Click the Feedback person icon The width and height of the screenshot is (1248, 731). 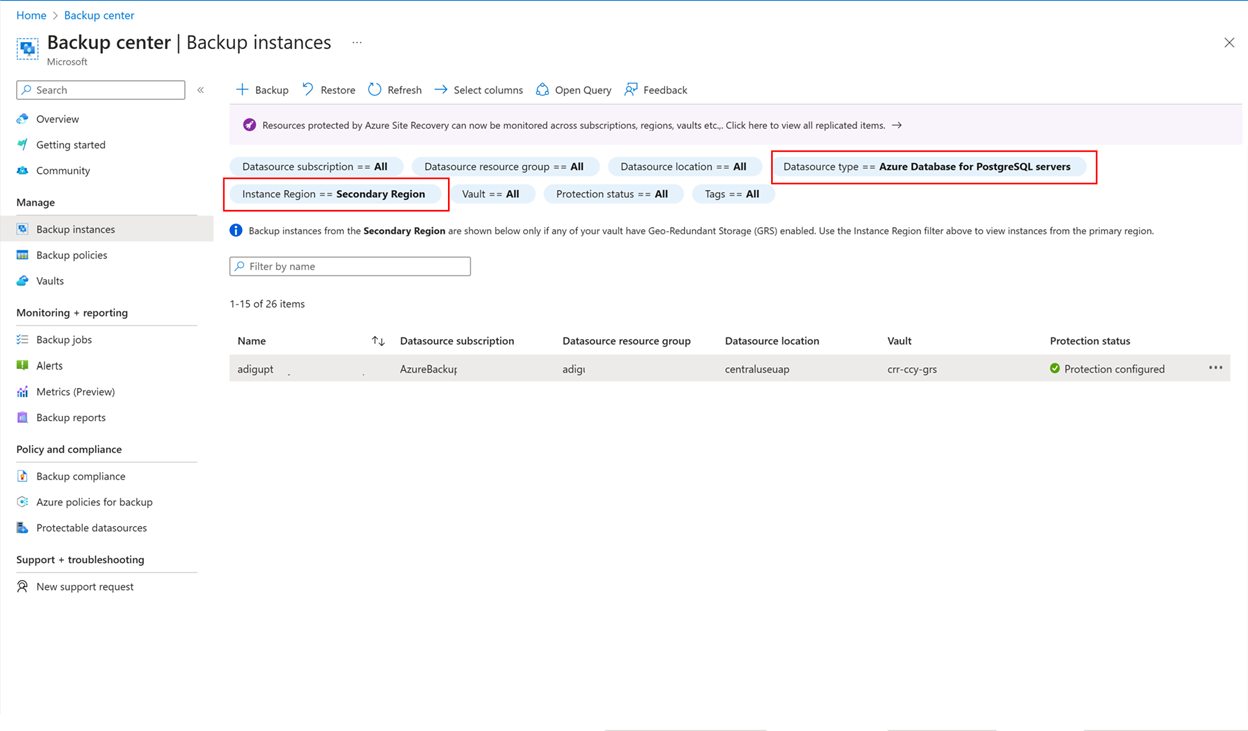[631, 90]
